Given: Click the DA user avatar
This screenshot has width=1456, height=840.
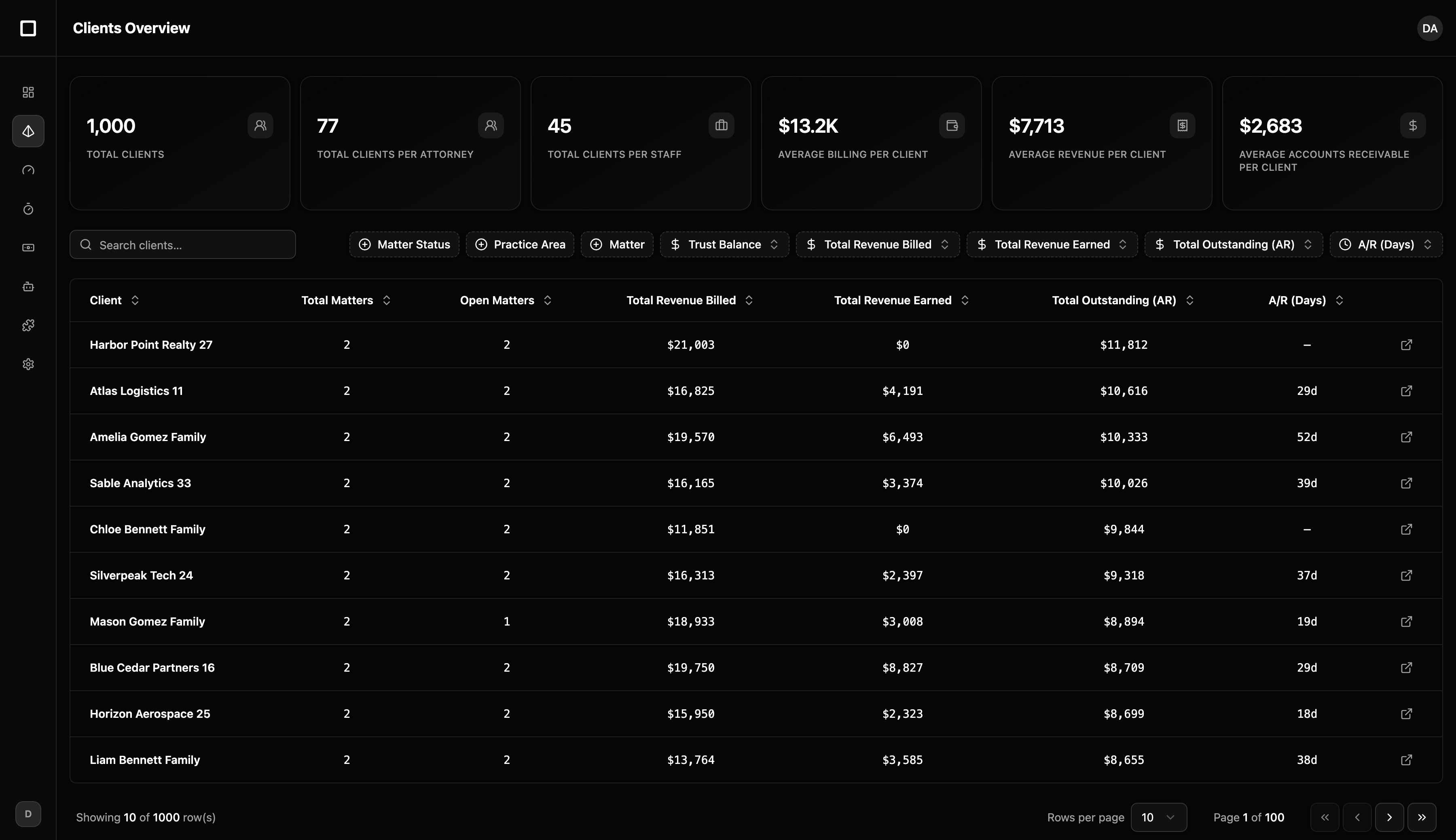Looking at the screenshot, I should click(x=1429, y=28).
